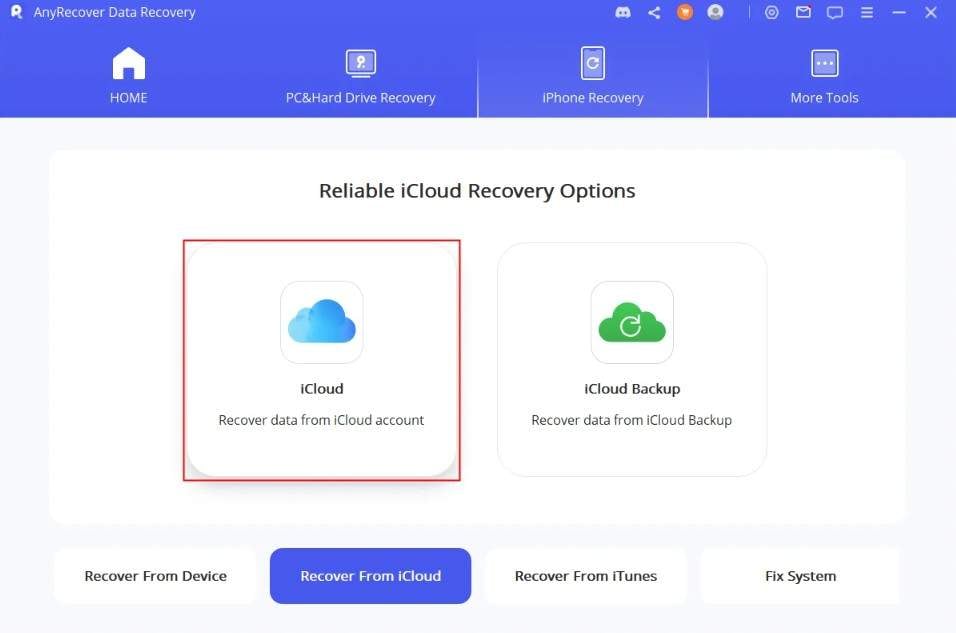The height and width of the screenshot is (633, 956).
Task: Click the Recover From iCloud button
Action: click(370, 576)
